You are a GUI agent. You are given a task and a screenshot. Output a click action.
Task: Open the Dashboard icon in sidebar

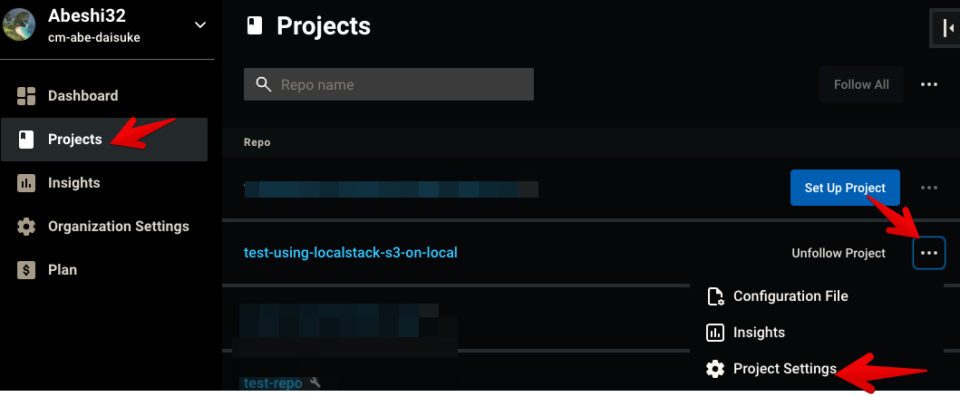tap(26, 96)
